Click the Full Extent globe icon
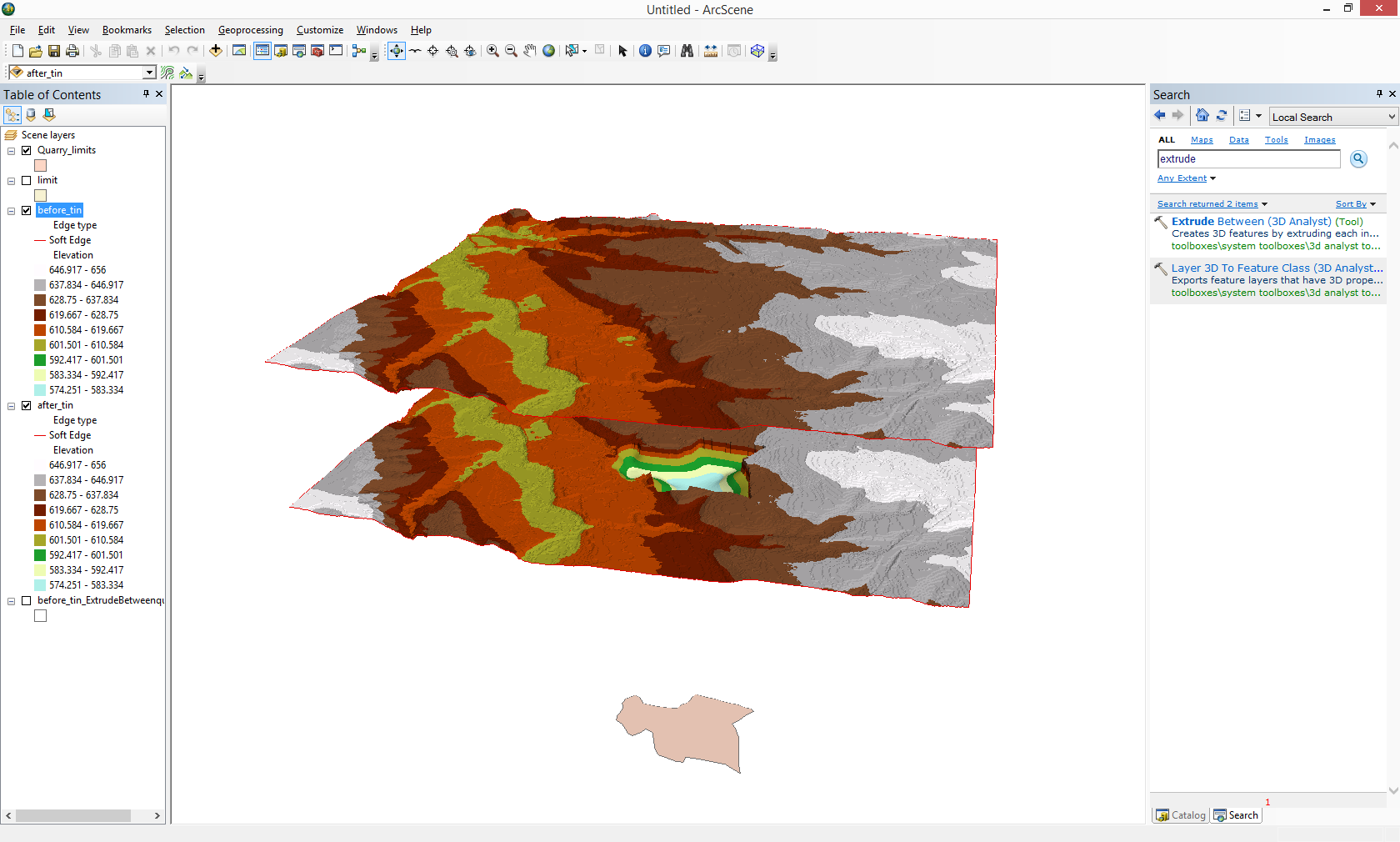Image resolution: width=1400 pixels, height=842 pixels. (548, 51)
